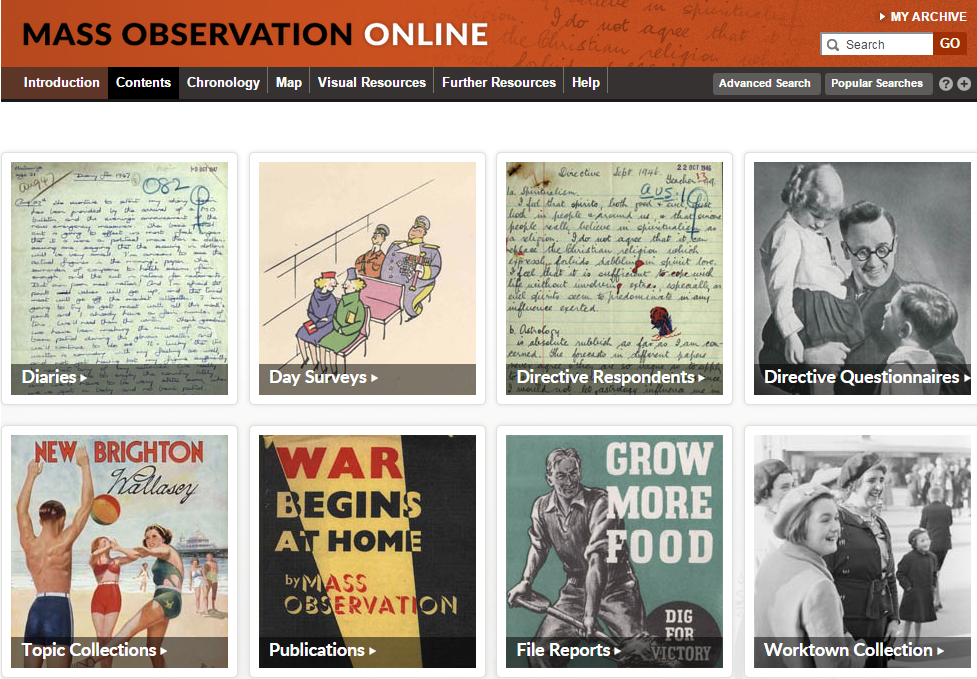977x679 pixels.
Task: Open the Diaries collection label
Action: coord(54,377)
